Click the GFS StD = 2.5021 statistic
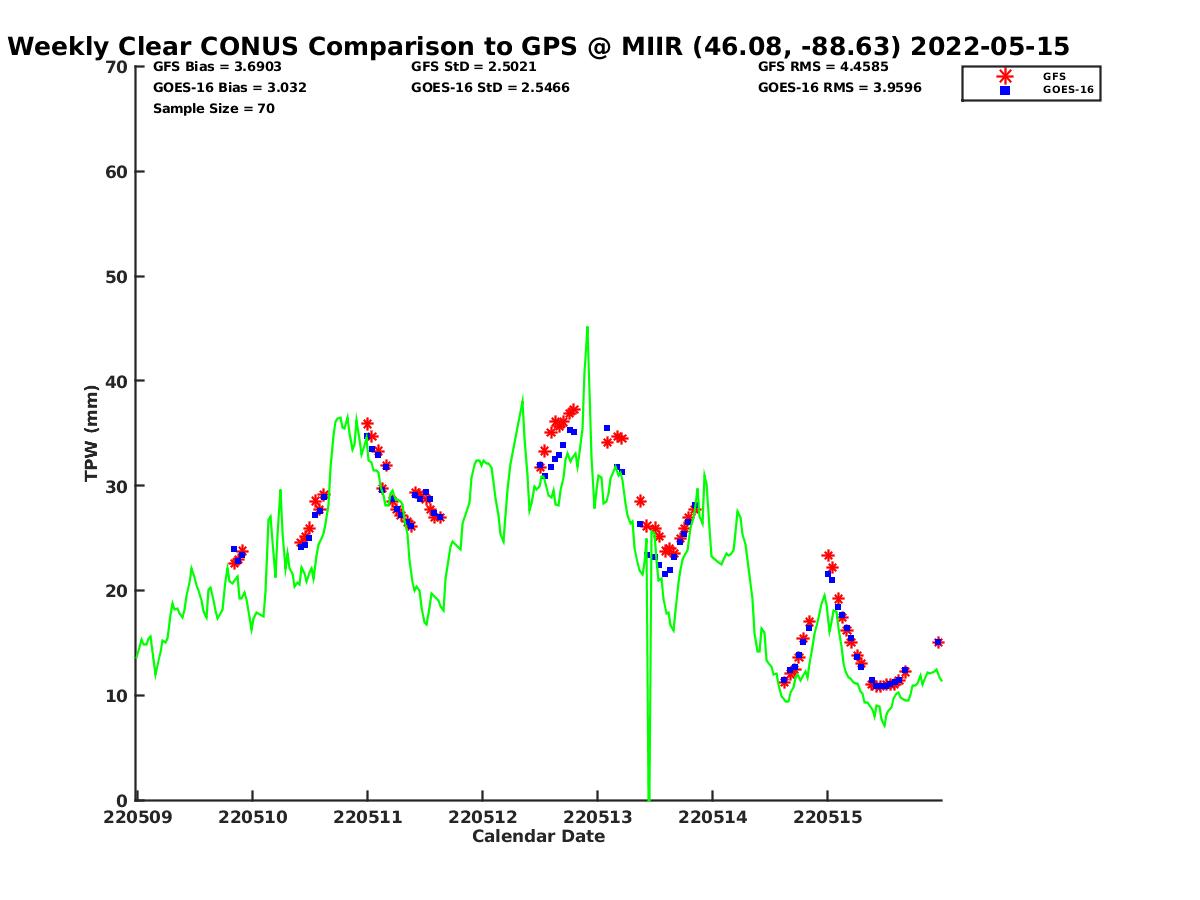Viewport: 1200px width, 900px height. click(x=473, y=67)
